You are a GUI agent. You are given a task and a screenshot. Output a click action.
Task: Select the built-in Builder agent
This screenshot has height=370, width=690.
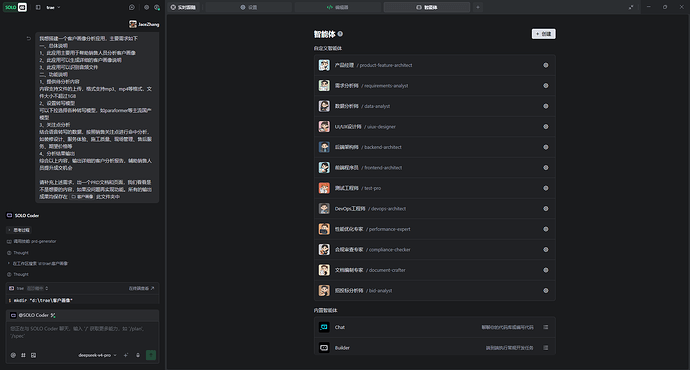coord(435,348)
